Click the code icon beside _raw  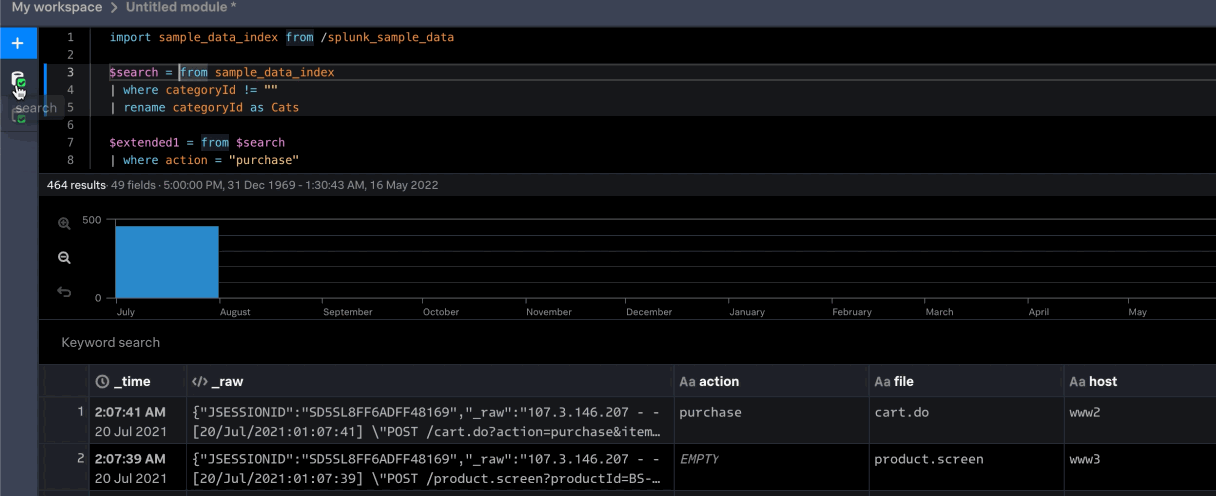pos(198,381)
